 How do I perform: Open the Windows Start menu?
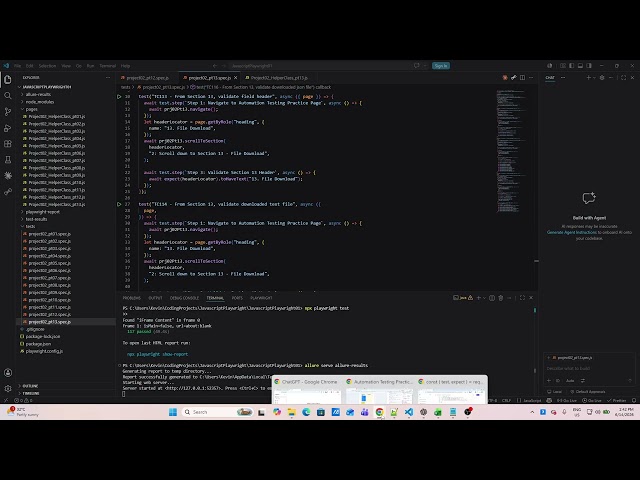pos(173,412)
